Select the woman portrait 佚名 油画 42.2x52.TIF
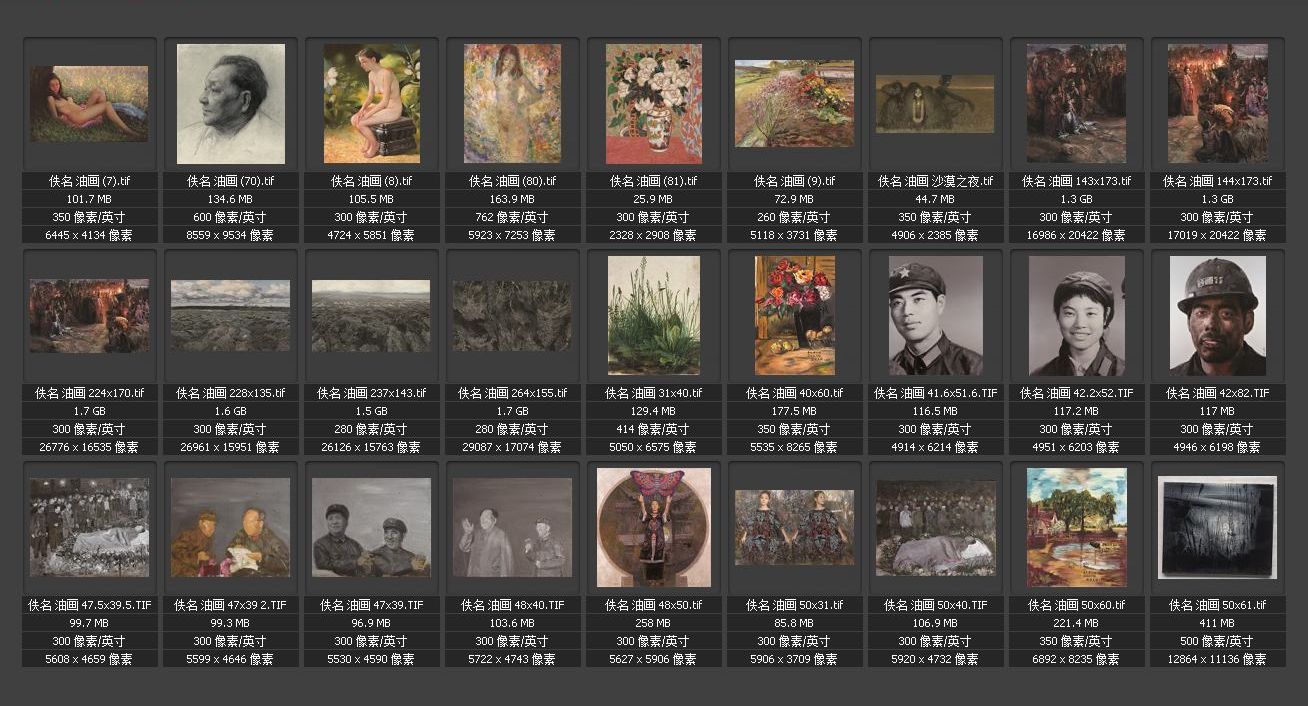 (x=1077, y=316)
